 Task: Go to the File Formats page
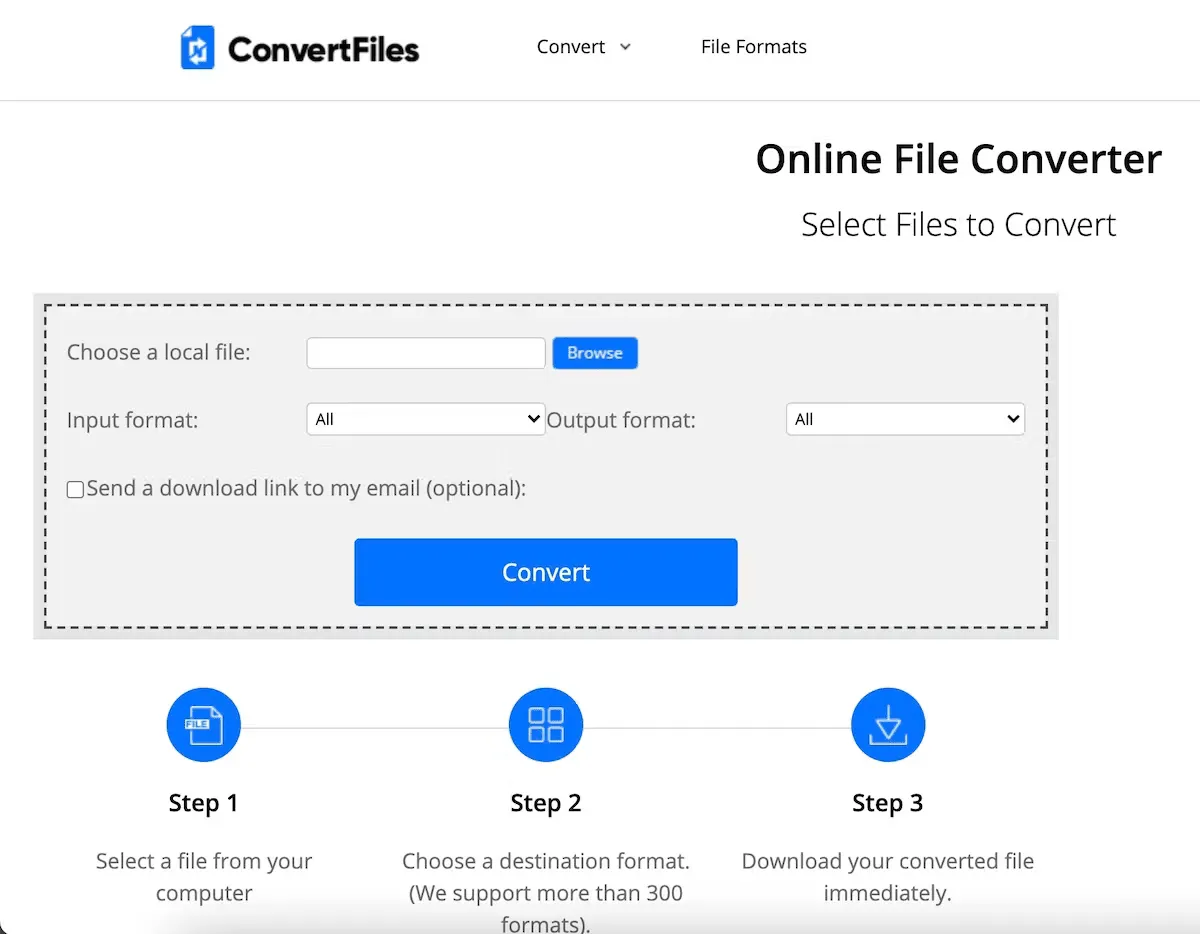coord(753,47)
